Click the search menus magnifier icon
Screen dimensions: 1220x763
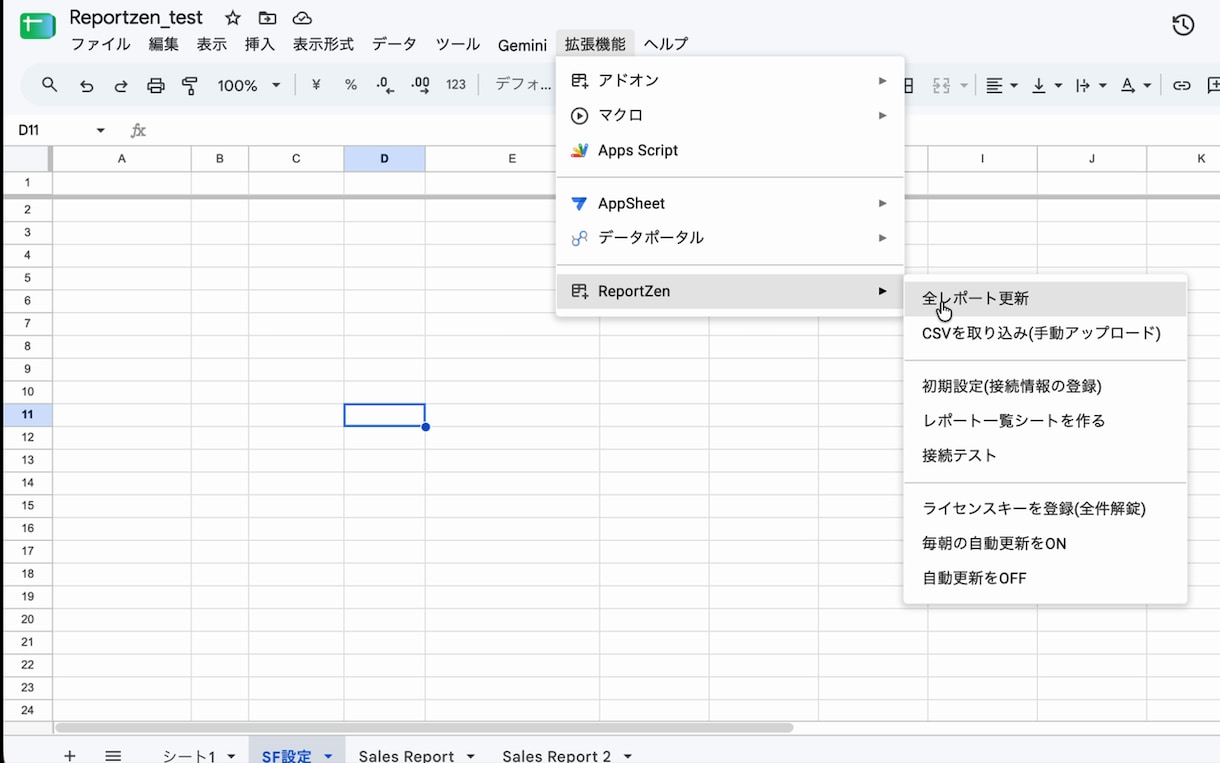(50, 85)
